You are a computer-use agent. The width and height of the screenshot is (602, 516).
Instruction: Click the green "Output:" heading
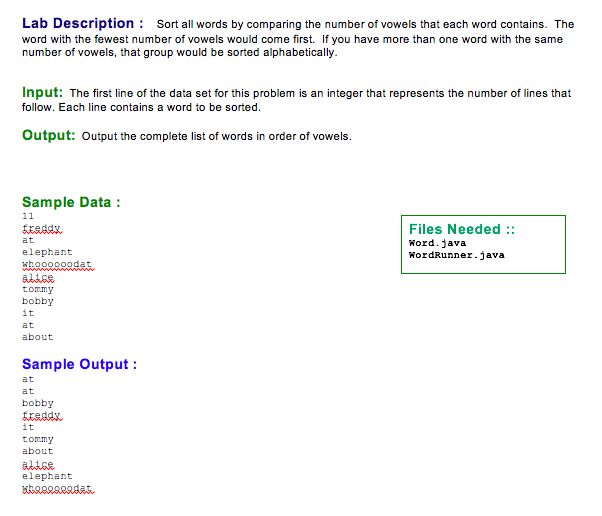(x=49, y=136)
